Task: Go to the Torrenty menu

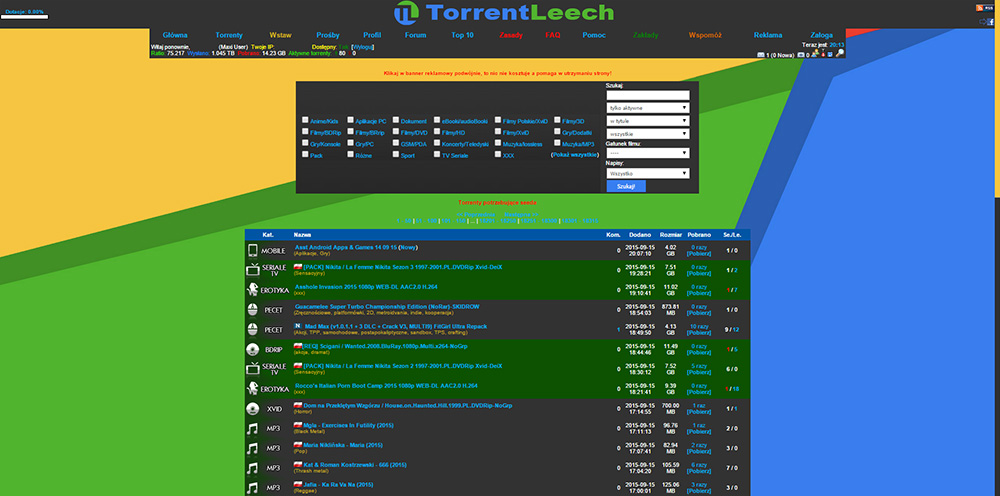Action: point(229,35)
